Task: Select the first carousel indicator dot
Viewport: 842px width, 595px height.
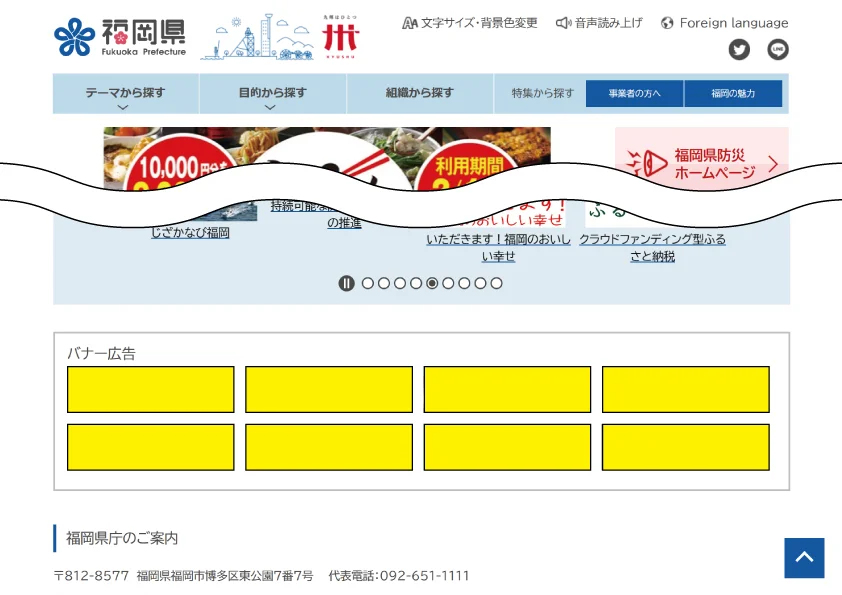Action: click(368, 283)
